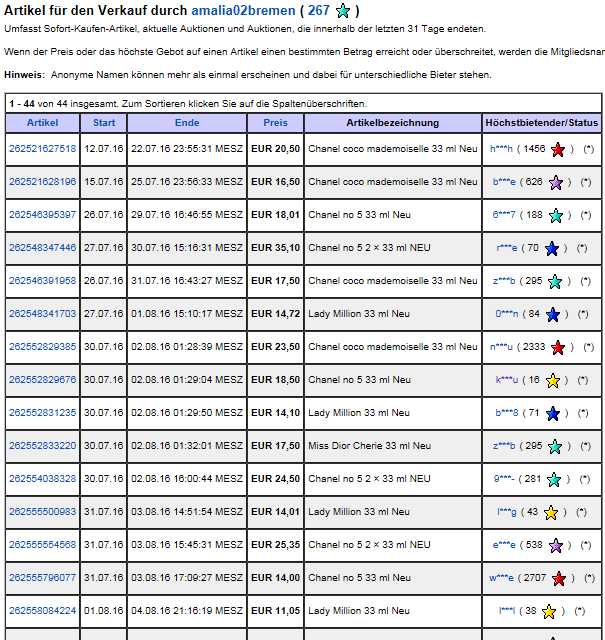Click the red star next to h***h 1456

tap(558, 150)
